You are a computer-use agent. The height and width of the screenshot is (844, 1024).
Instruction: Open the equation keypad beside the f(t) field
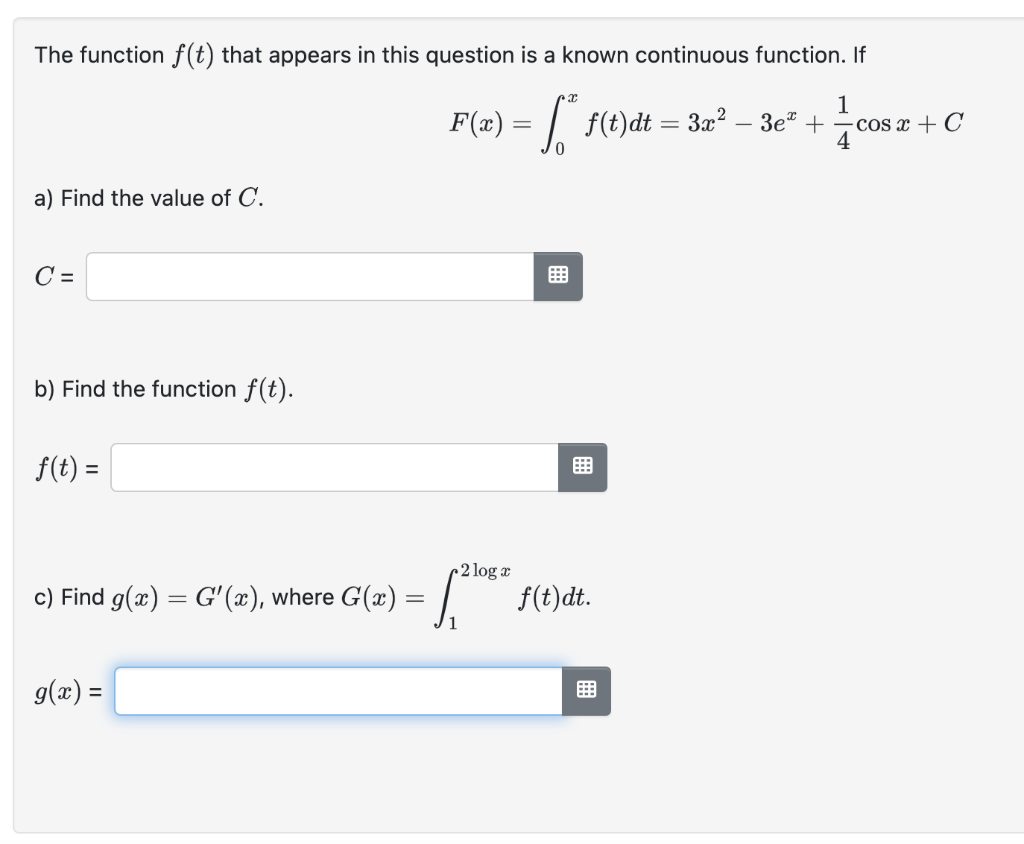(x=583, y=467)
